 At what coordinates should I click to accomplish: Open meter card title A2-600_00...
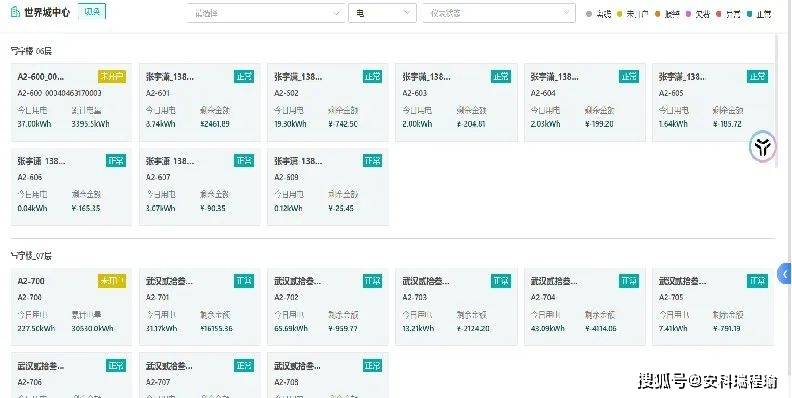tap(41, 77)
